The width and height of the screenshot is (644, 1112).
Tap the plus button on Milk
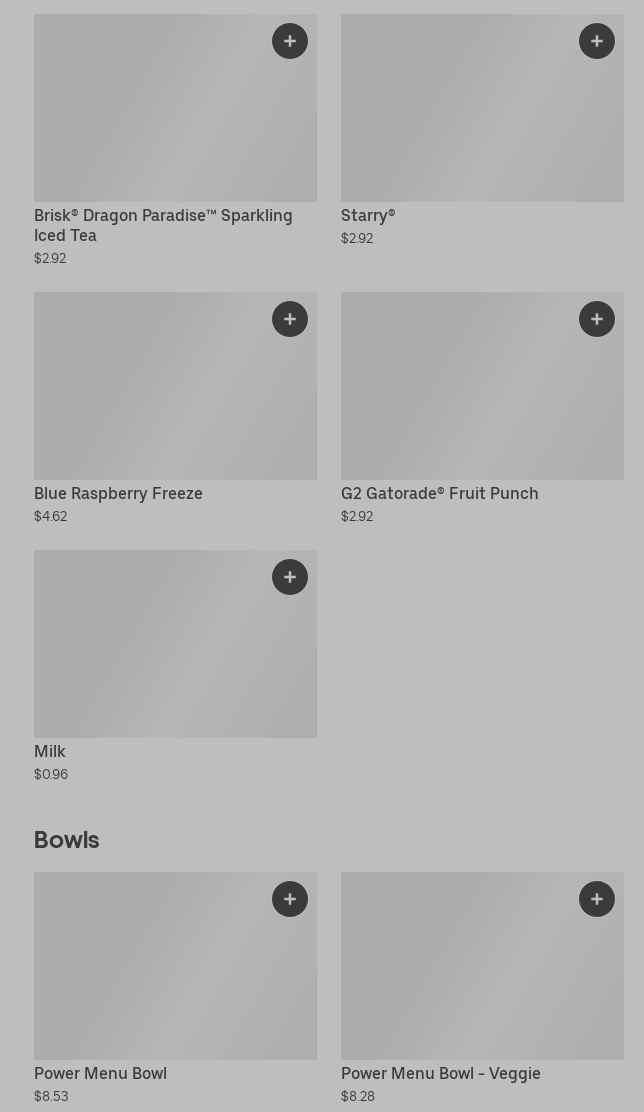coord(290,577)
